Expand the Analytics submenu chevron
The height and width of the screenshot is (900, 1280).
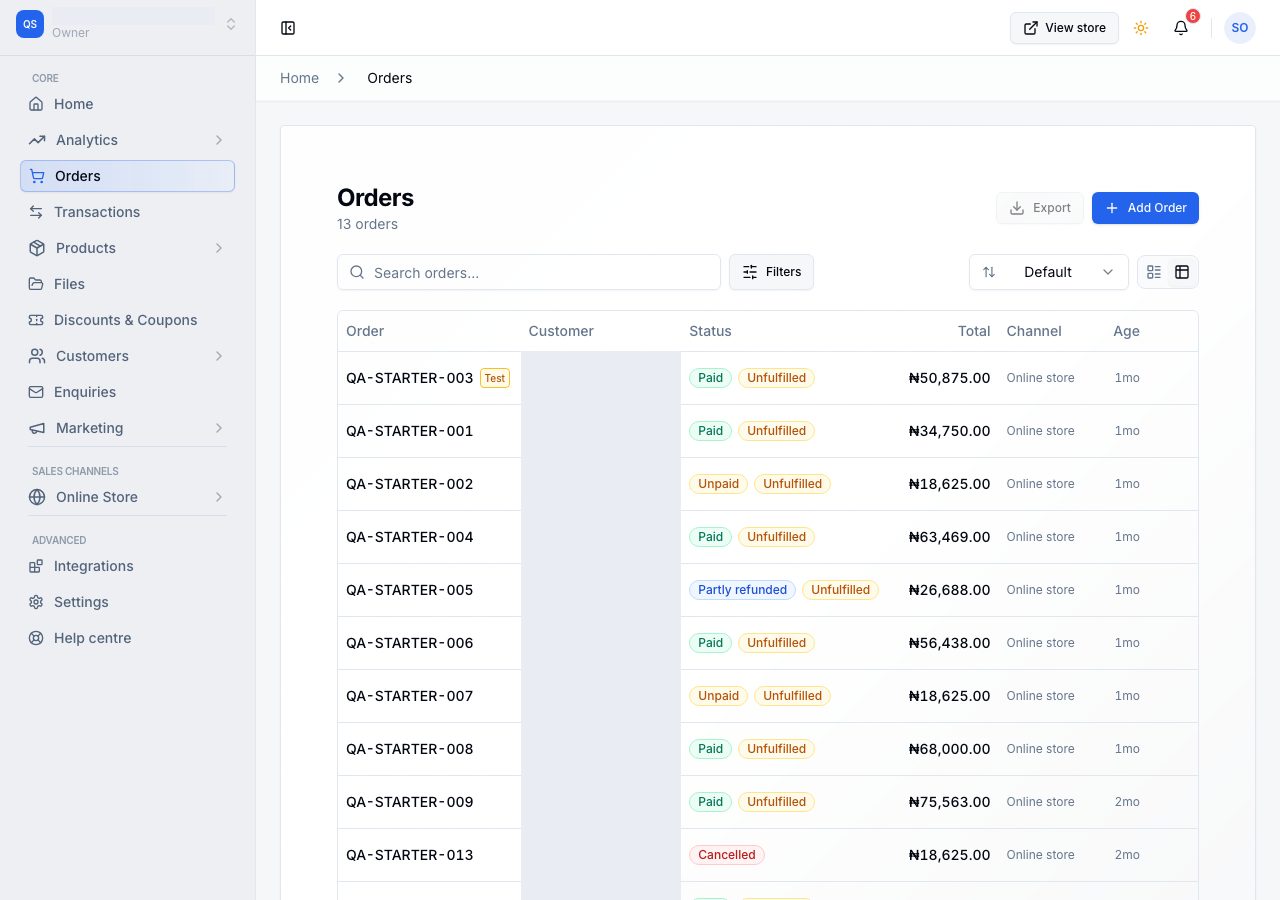[x=218, y=140]
